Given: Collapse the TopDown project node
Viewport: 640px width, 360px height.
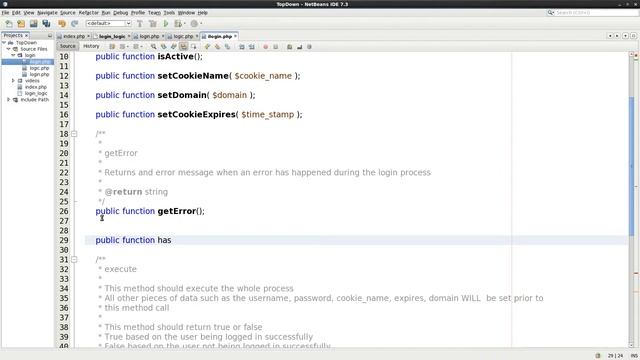Looking at the screenshot, I should point(4,42).
